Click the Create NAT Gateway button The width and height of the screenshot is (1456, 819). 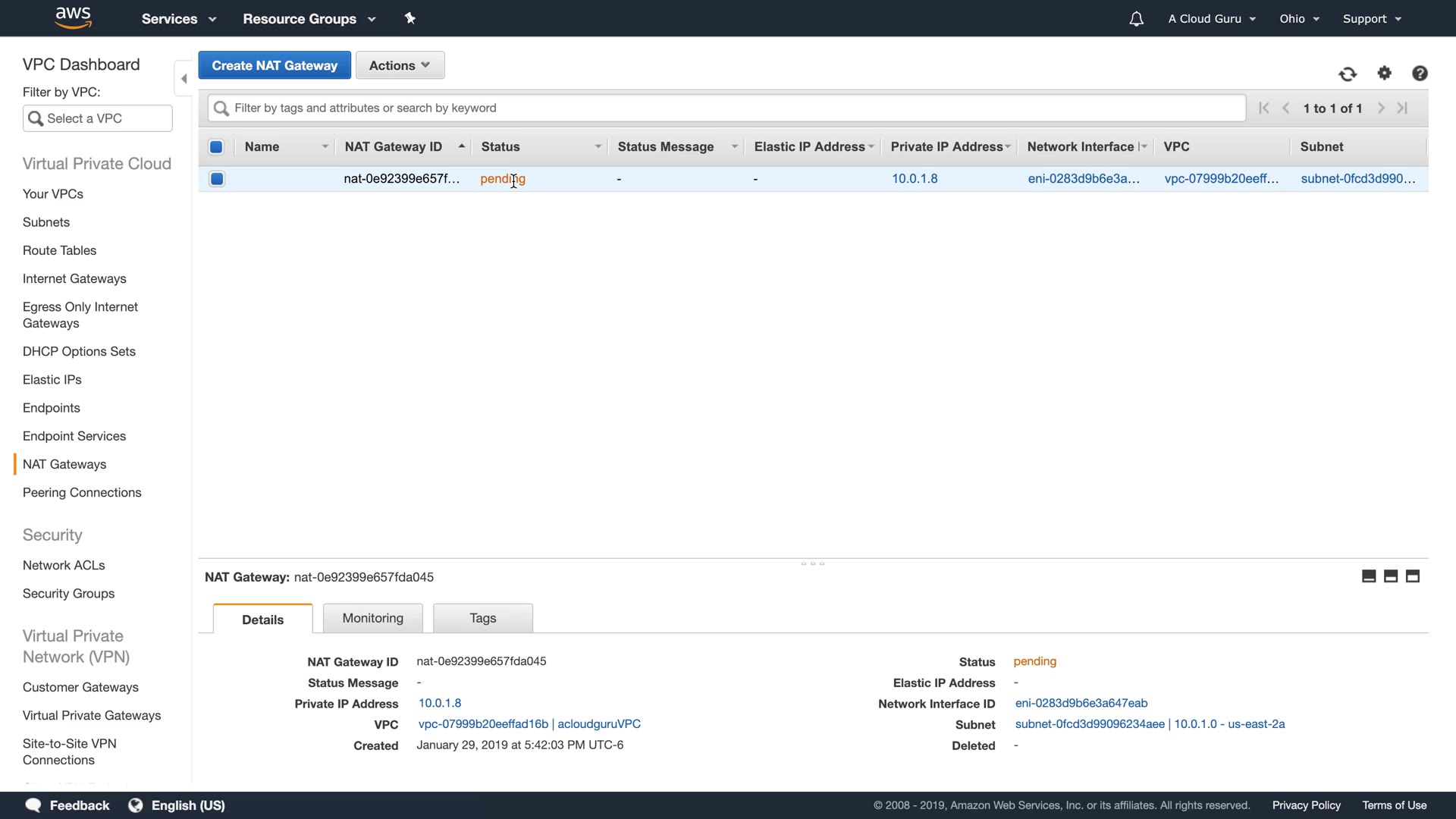click(x=275, y=65)
